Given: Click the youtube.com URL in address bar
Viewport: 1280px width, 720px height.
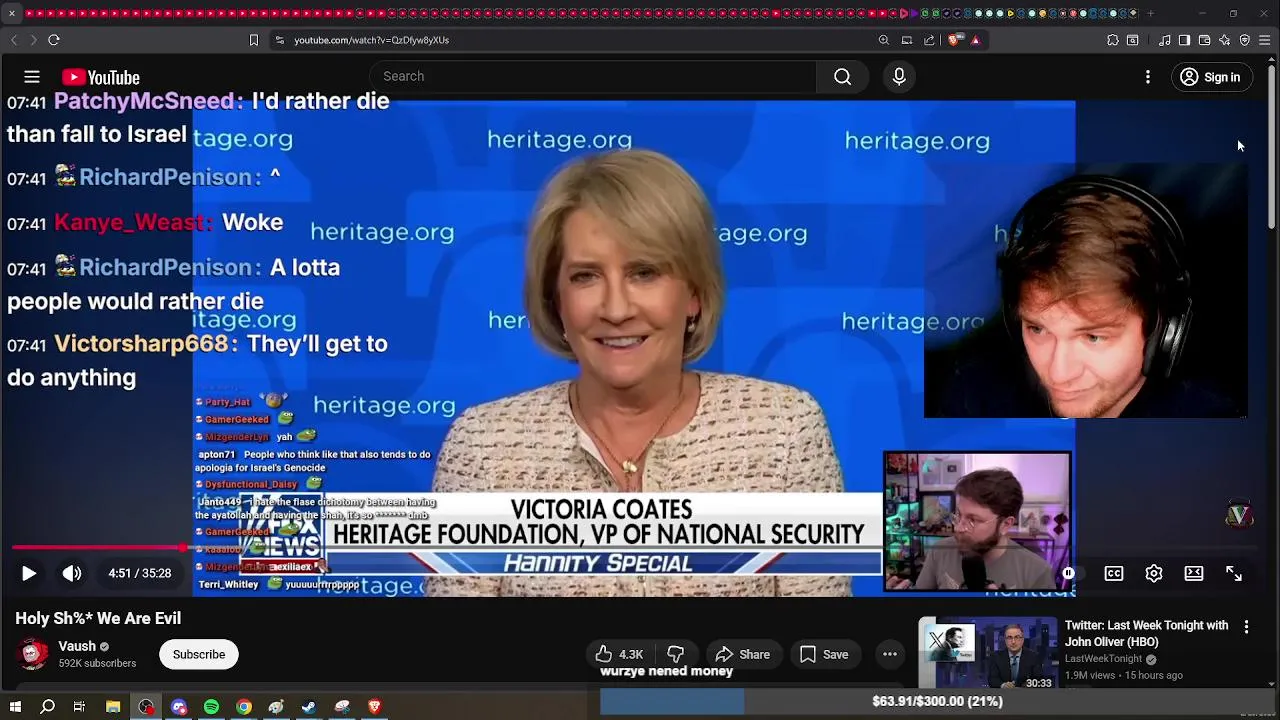Looking at the screenshot, I should tap(371, 40).
